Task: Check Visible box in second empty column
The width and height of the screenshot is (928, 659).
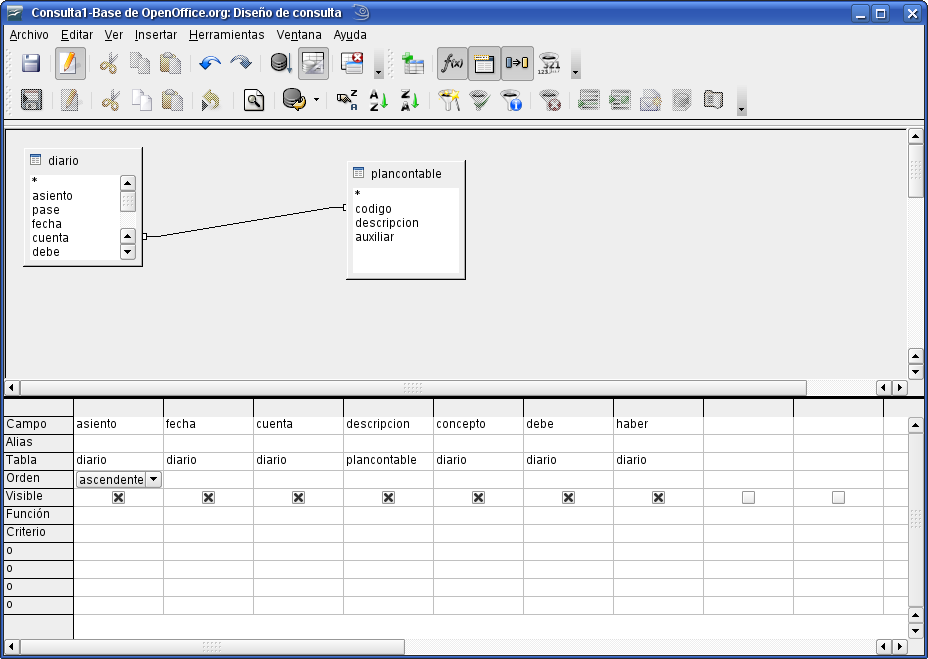Action: [x=838, y=497]
